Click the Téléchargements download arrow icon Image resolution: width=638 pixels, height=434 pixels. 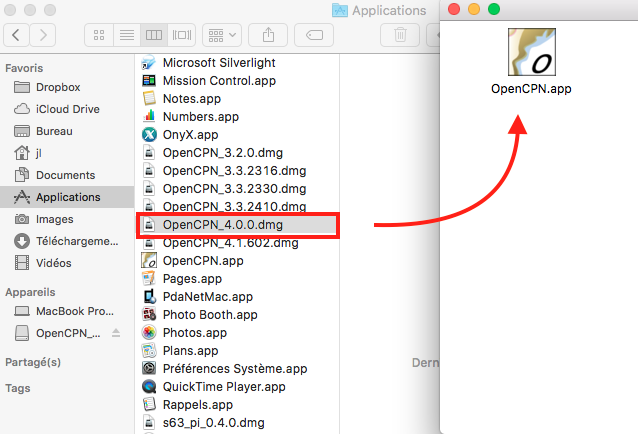tap(22, 241)
